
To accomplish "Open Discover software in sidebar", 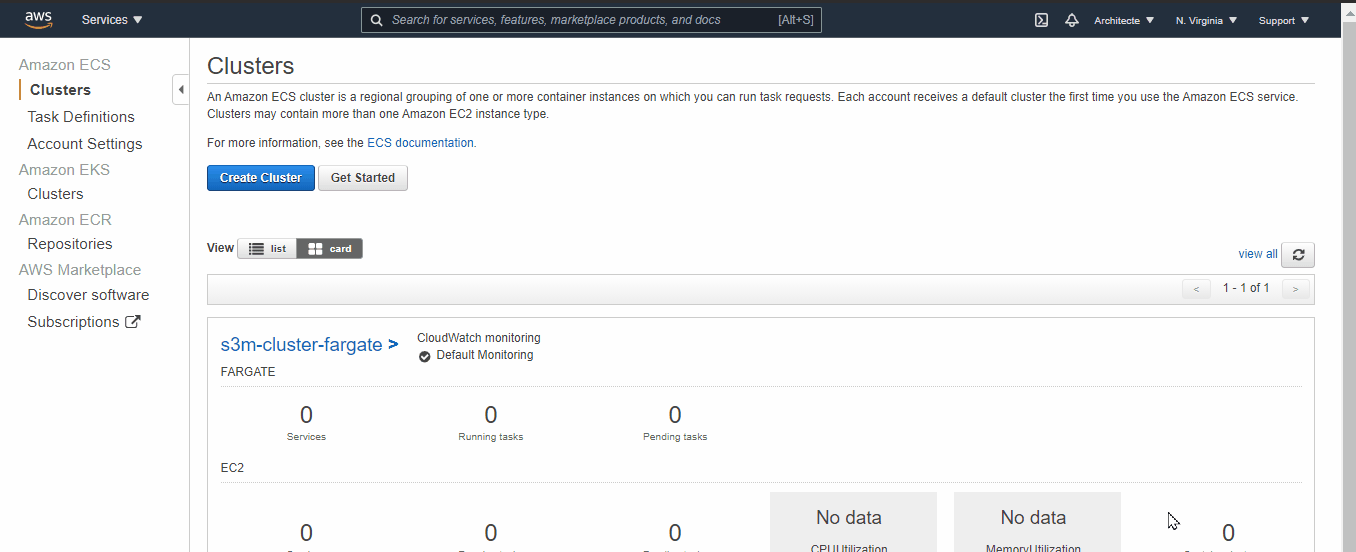I will tap(88, 295).
